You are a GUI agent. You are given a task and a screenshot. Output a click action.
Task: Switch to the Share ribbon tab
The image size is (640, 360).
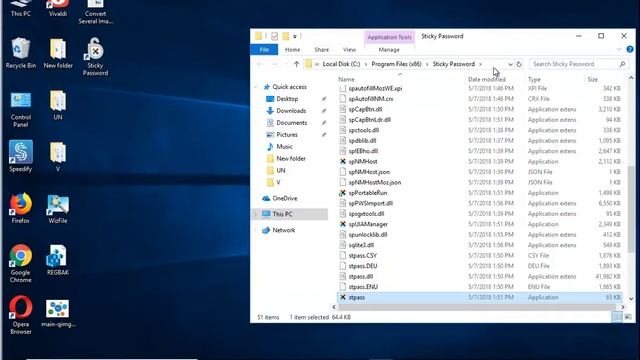point(322,49)
